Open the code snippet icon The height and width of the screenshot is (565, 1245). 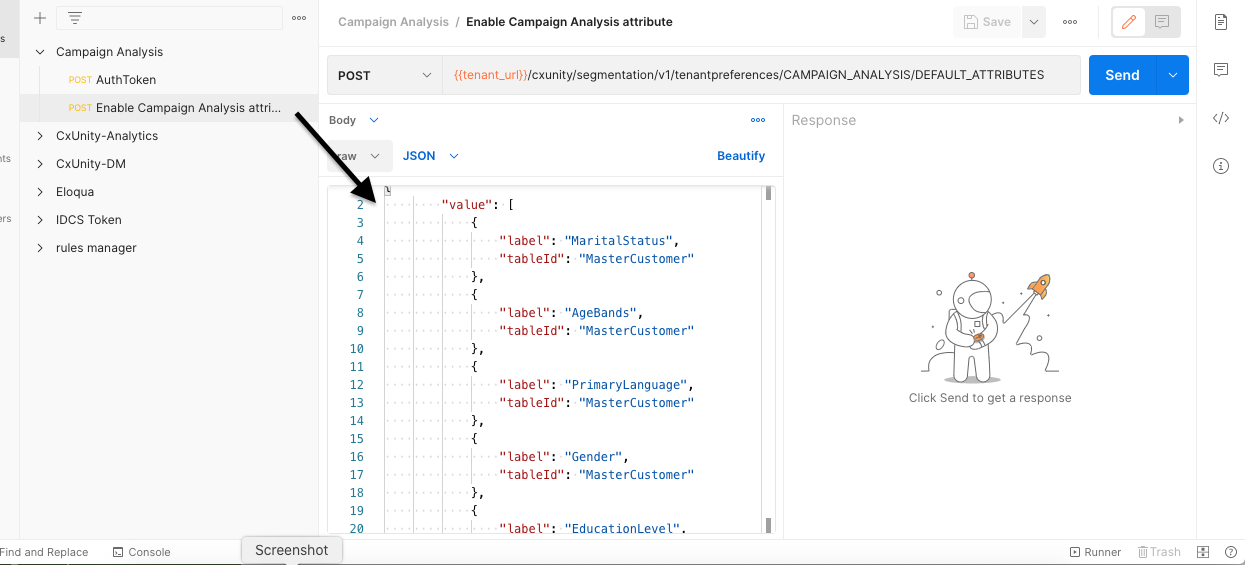tap(1220, 118)
